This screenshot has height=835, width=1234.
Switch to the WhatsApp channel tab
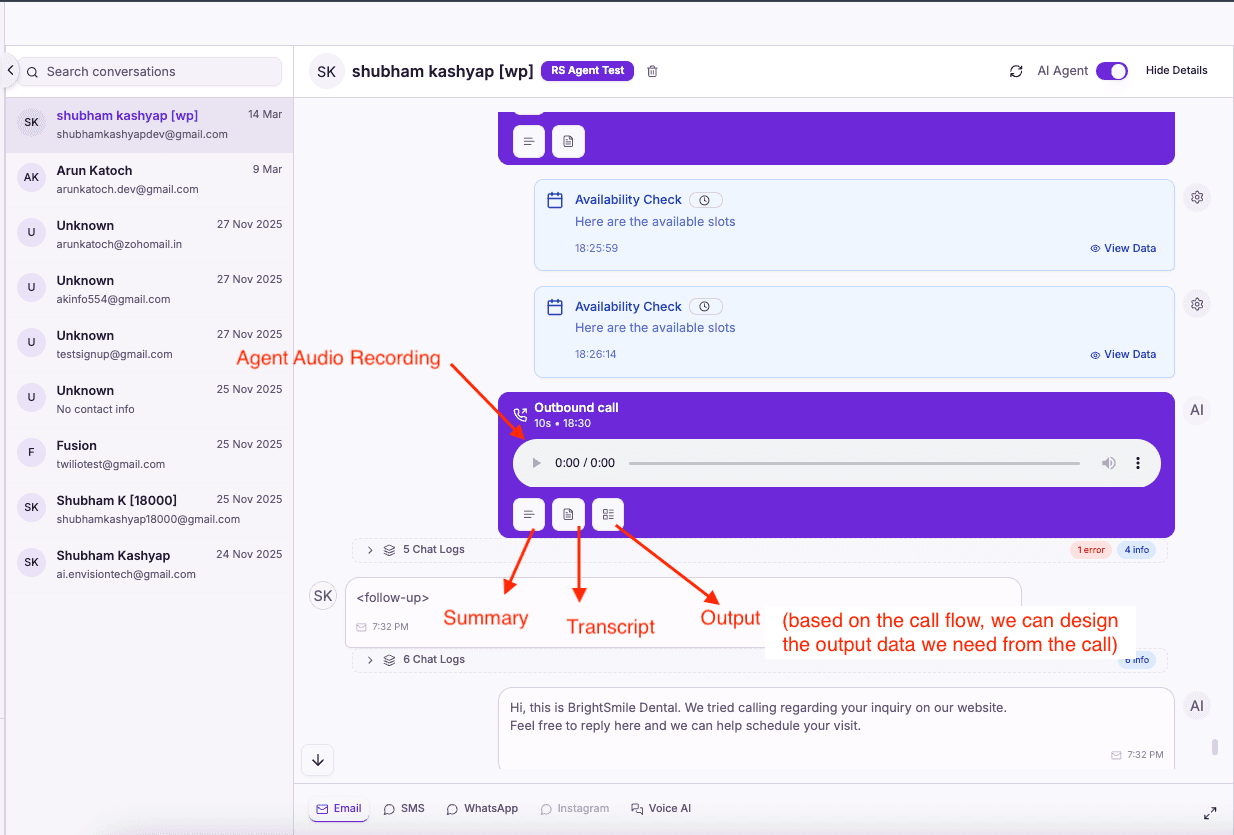pos(482,808)
